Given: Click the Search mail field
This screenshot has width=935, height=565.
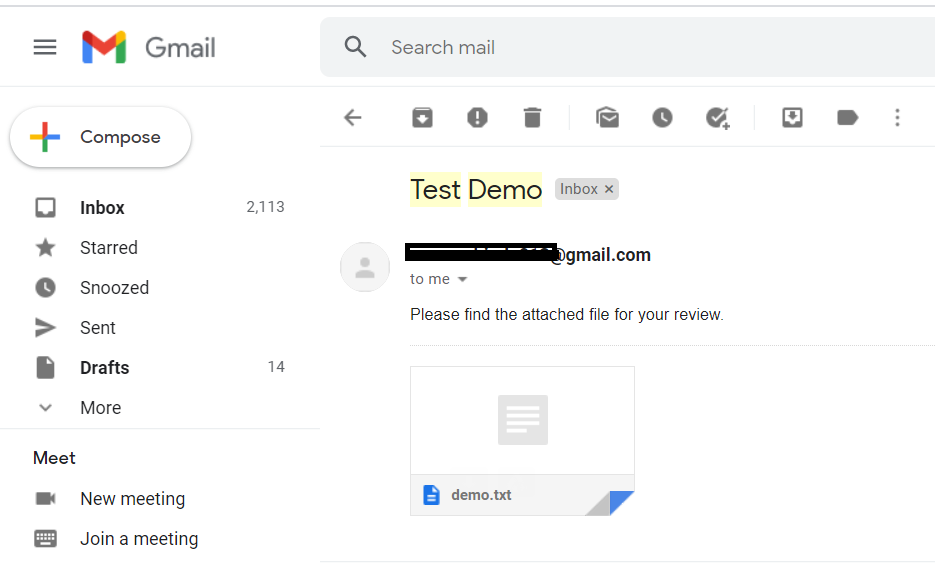Looking at the screenshot, I should tap(600, 47).
